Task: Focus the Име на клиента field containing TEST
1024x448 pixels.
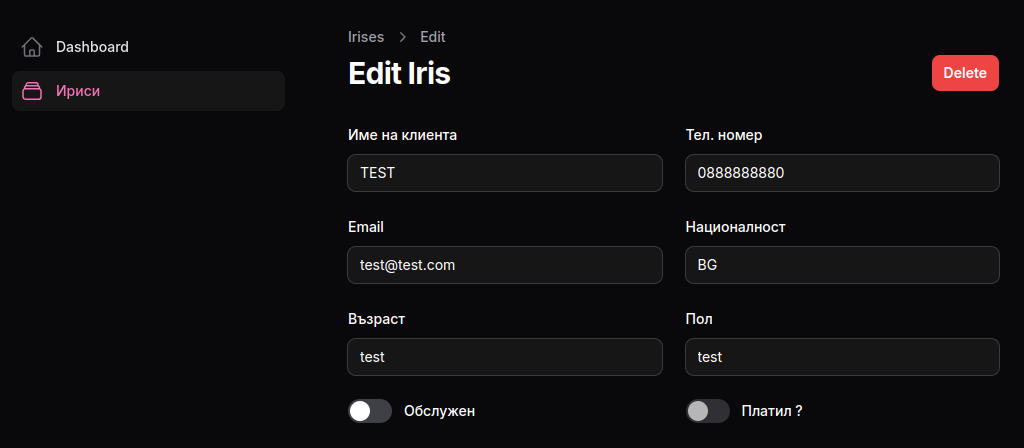Action: tap(505, 173)
